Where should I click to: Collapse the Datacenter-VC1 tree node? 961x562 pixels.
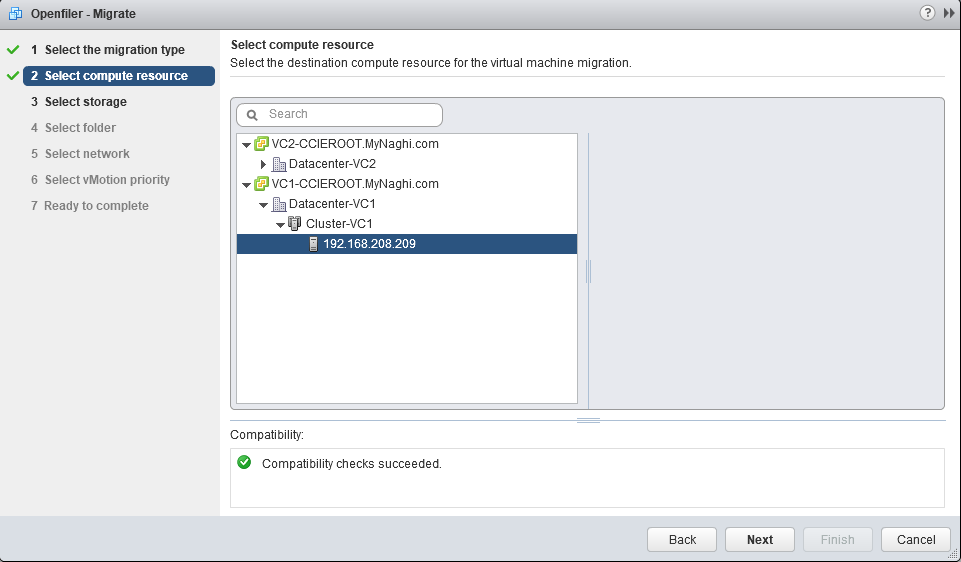(264, 204)
